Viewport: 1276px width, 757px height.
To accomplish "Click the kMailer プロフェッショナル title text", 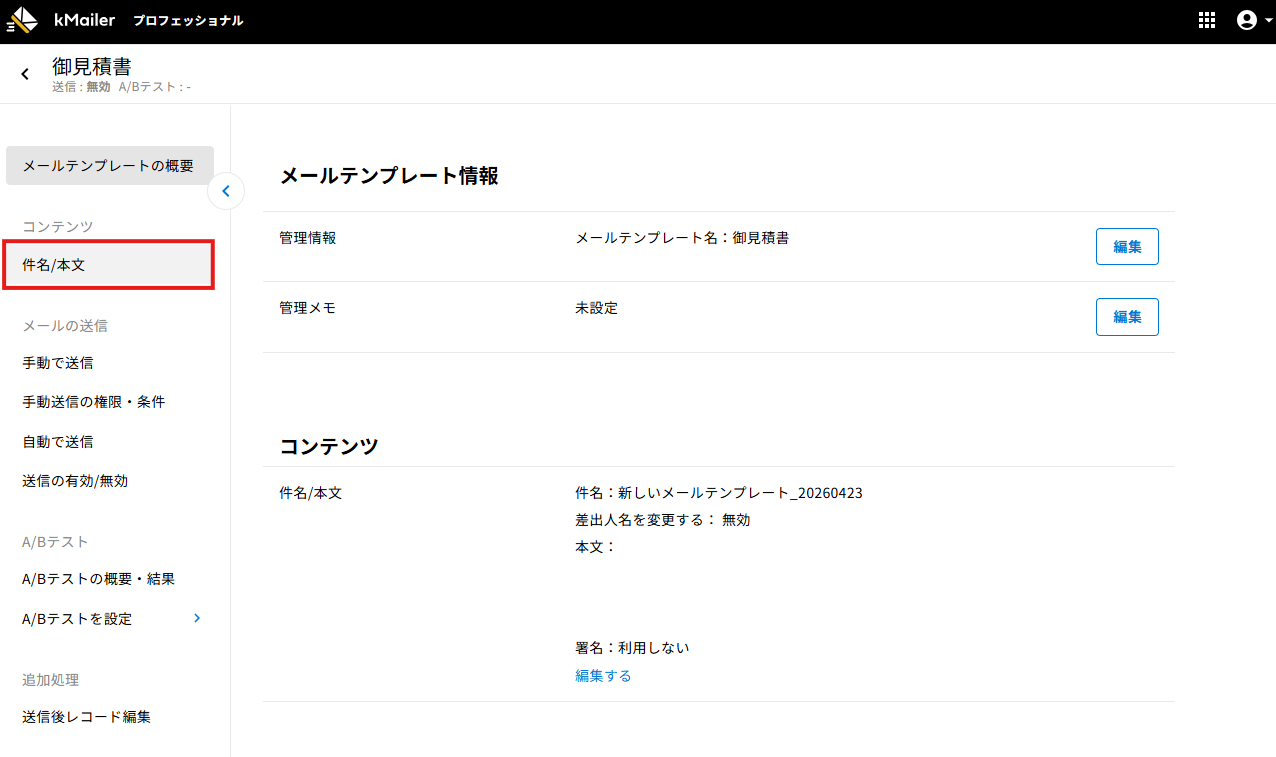I will (148, 20).
